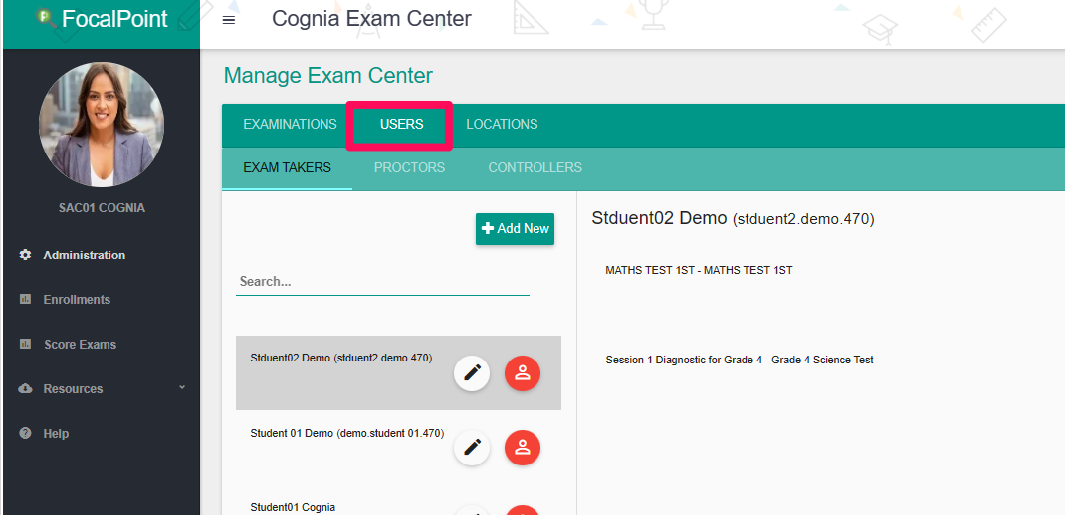Select Student01 Cognia list row
Screen dimensions: 1065x515
[x=398, y=500]
